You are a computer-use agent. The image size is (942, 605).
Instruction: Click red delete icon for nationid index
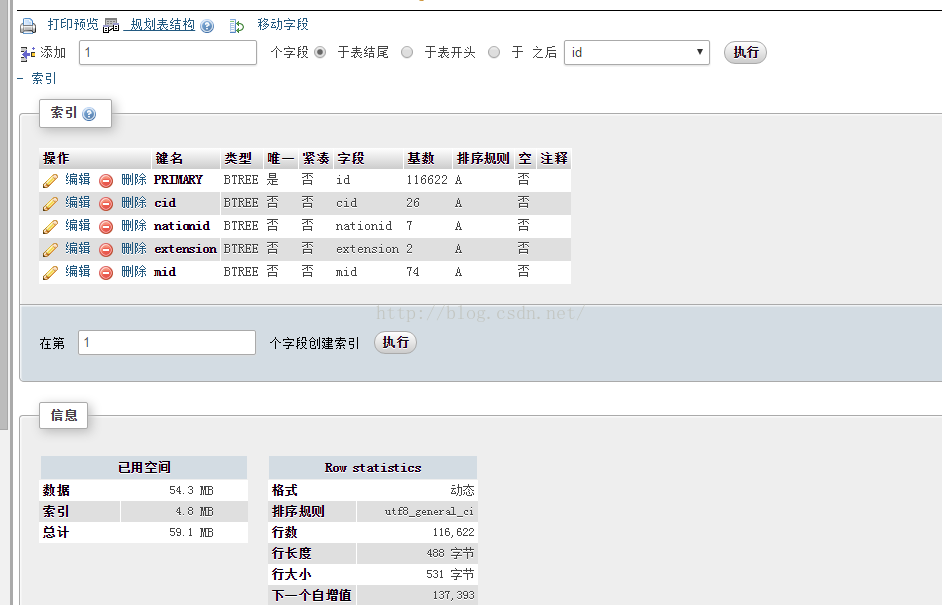point(106,226)
